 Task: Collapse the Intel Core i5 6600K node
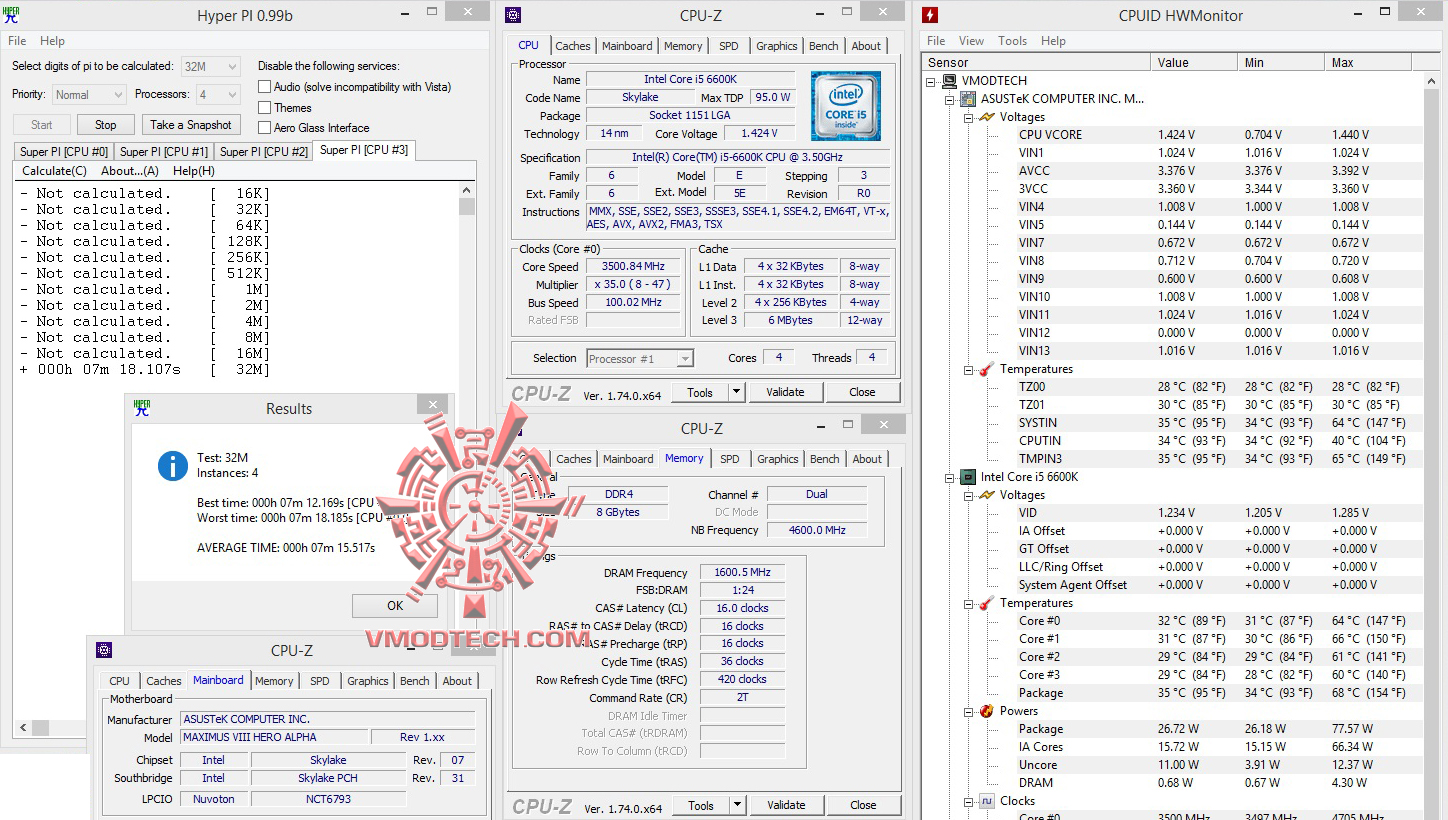(950, 477)
